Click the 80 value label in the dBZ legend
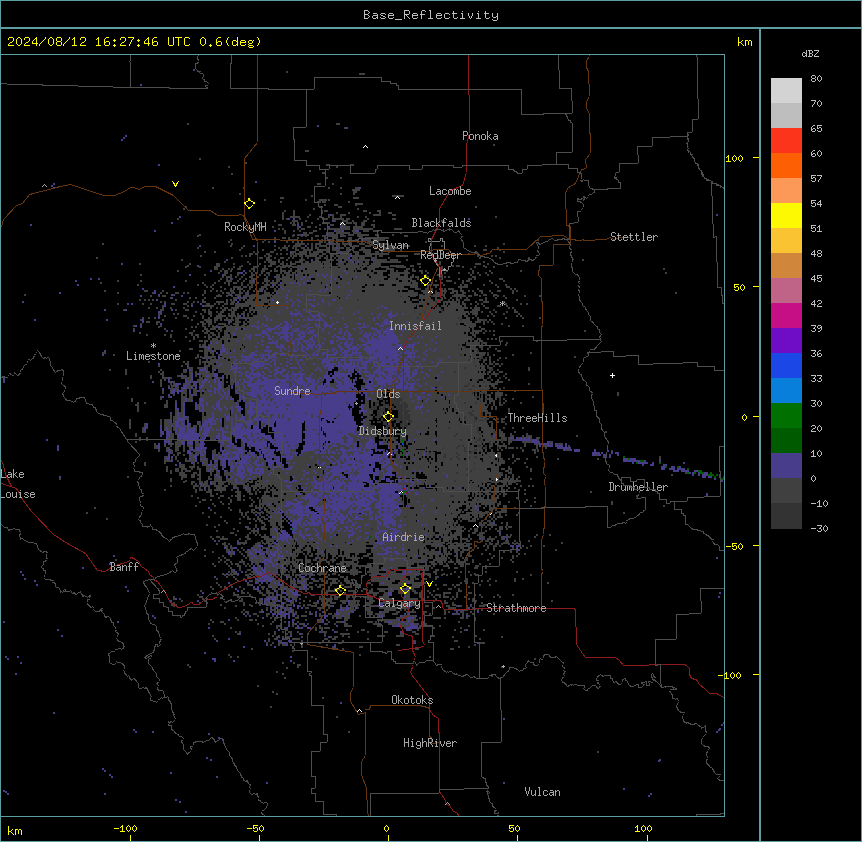Image resolution: width=862 pixels, height=842 pixels. 816,79
